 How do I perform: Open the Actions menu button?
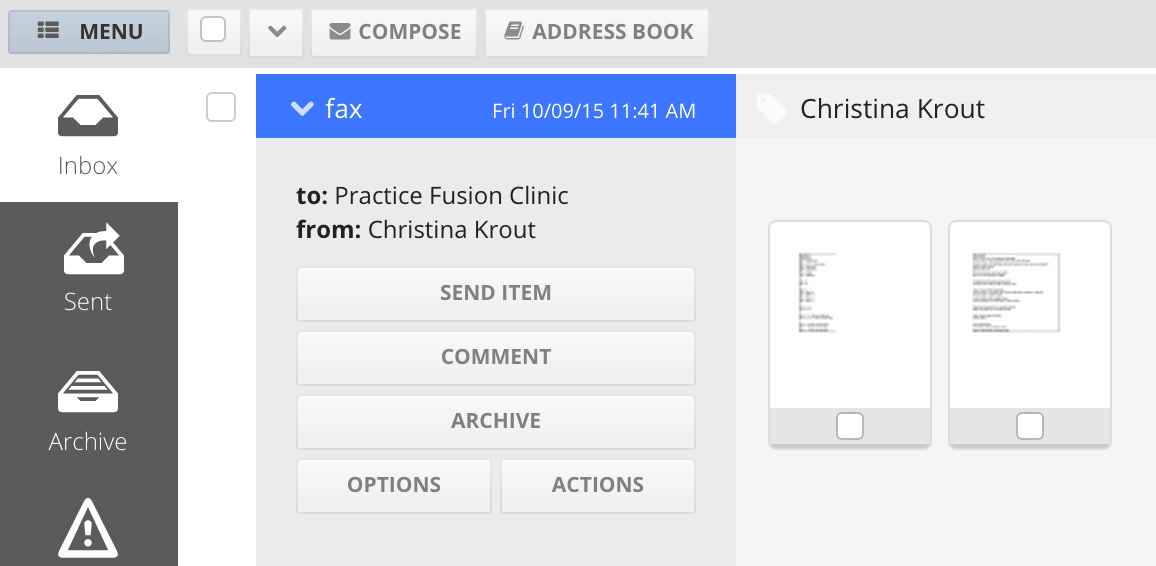[x=598, y=485]
